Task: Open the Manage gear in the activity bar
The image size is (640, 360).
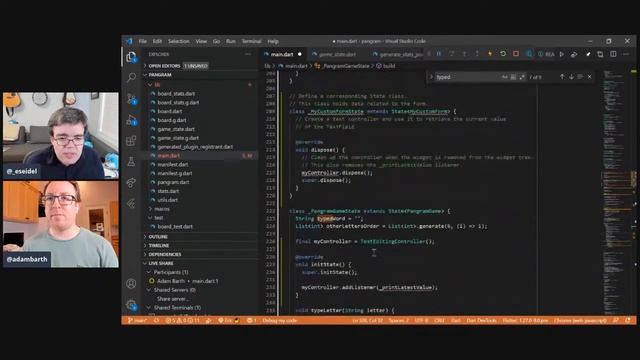Action: [x=131, y=304]
